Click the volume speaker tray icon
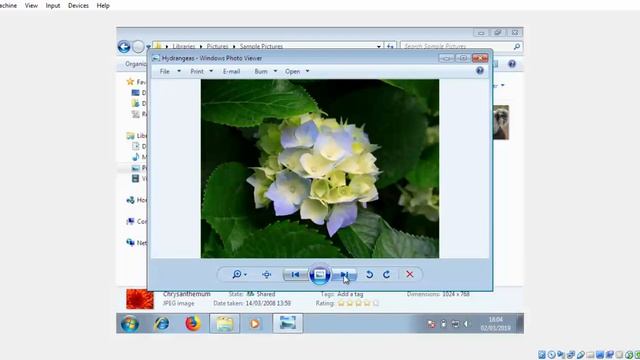This screenshot has width=640, height=360. coord(466,324)
